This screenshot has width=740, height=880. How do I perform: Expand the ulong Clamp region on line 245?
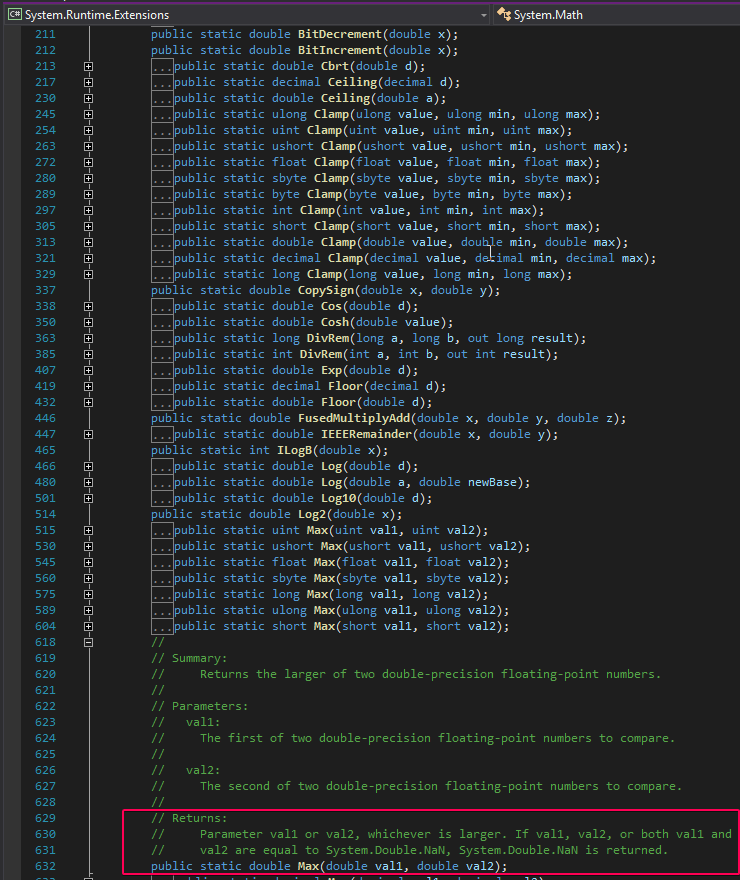88,114
